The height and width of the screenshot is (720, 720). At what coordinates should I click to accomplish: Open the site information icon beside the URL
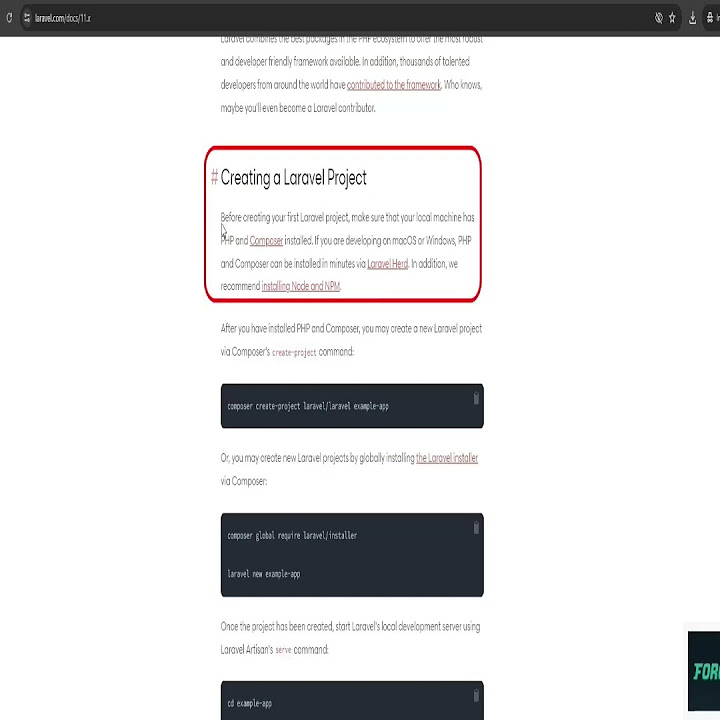coord(27,18)
